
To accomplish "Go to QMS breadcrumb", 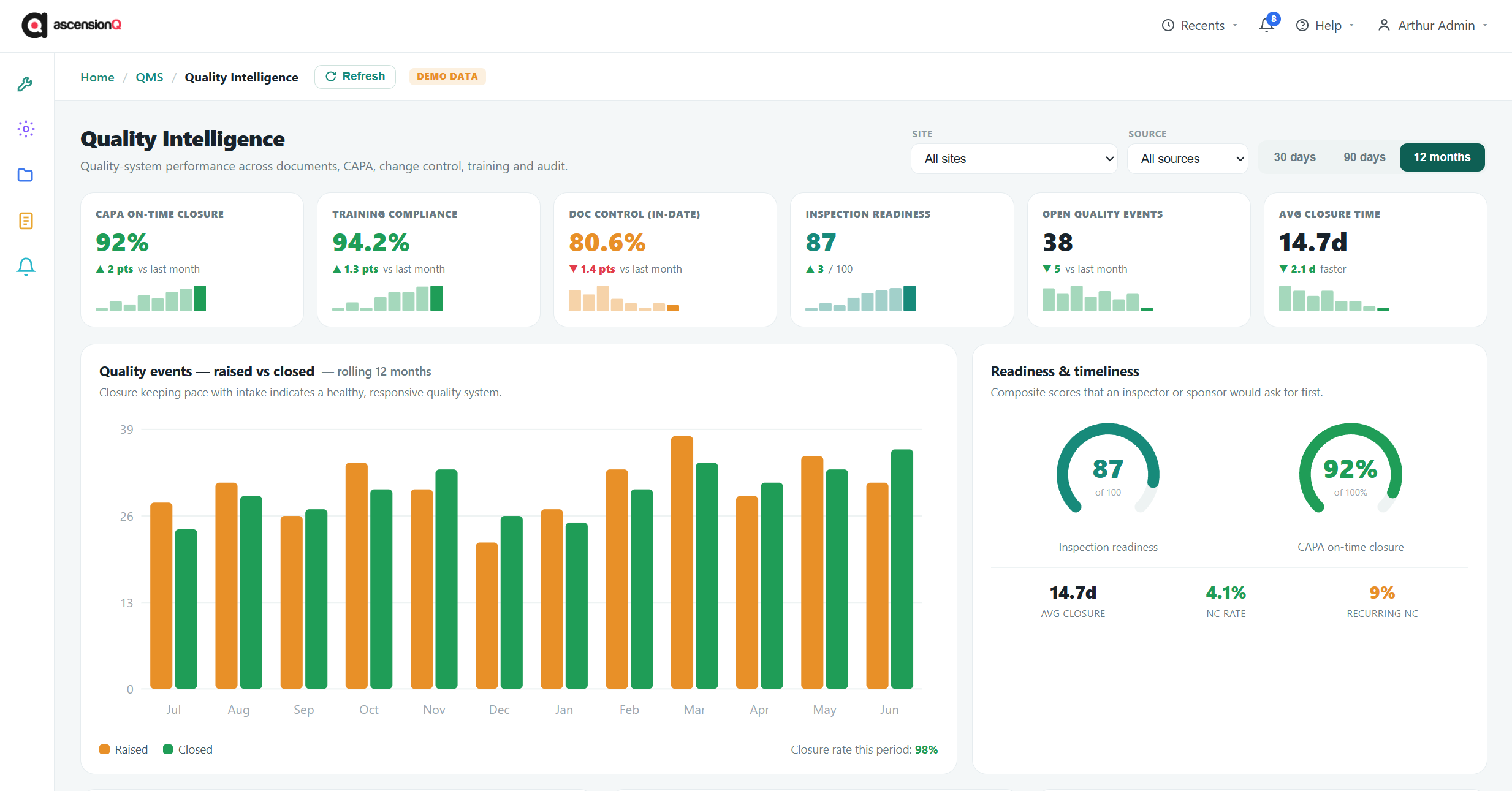I will 150,77.
